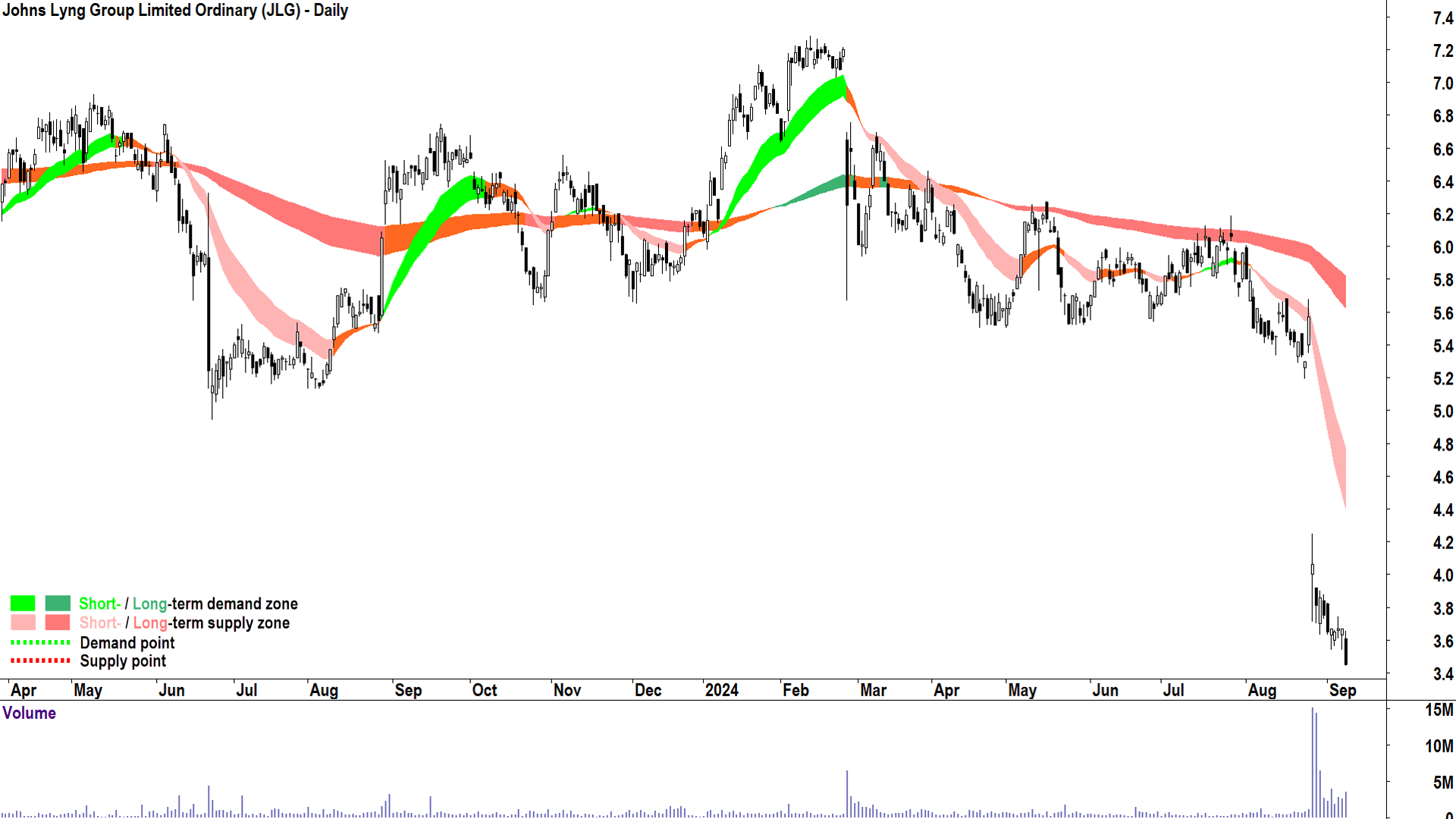1456x819 pixels.
Task: Click the green dotted Demand point legend line
Action: point(40,642)
